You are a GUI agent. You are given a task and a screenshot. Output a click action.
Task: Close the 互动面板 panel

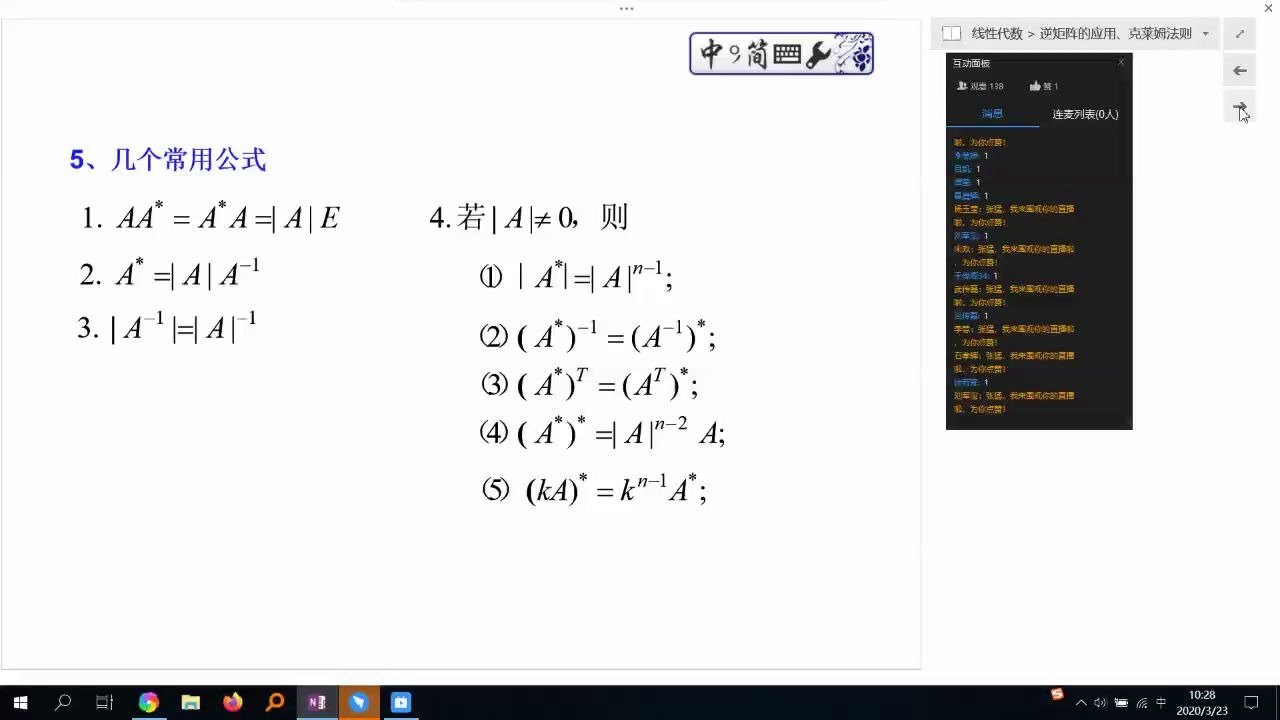click(1121, 62)
